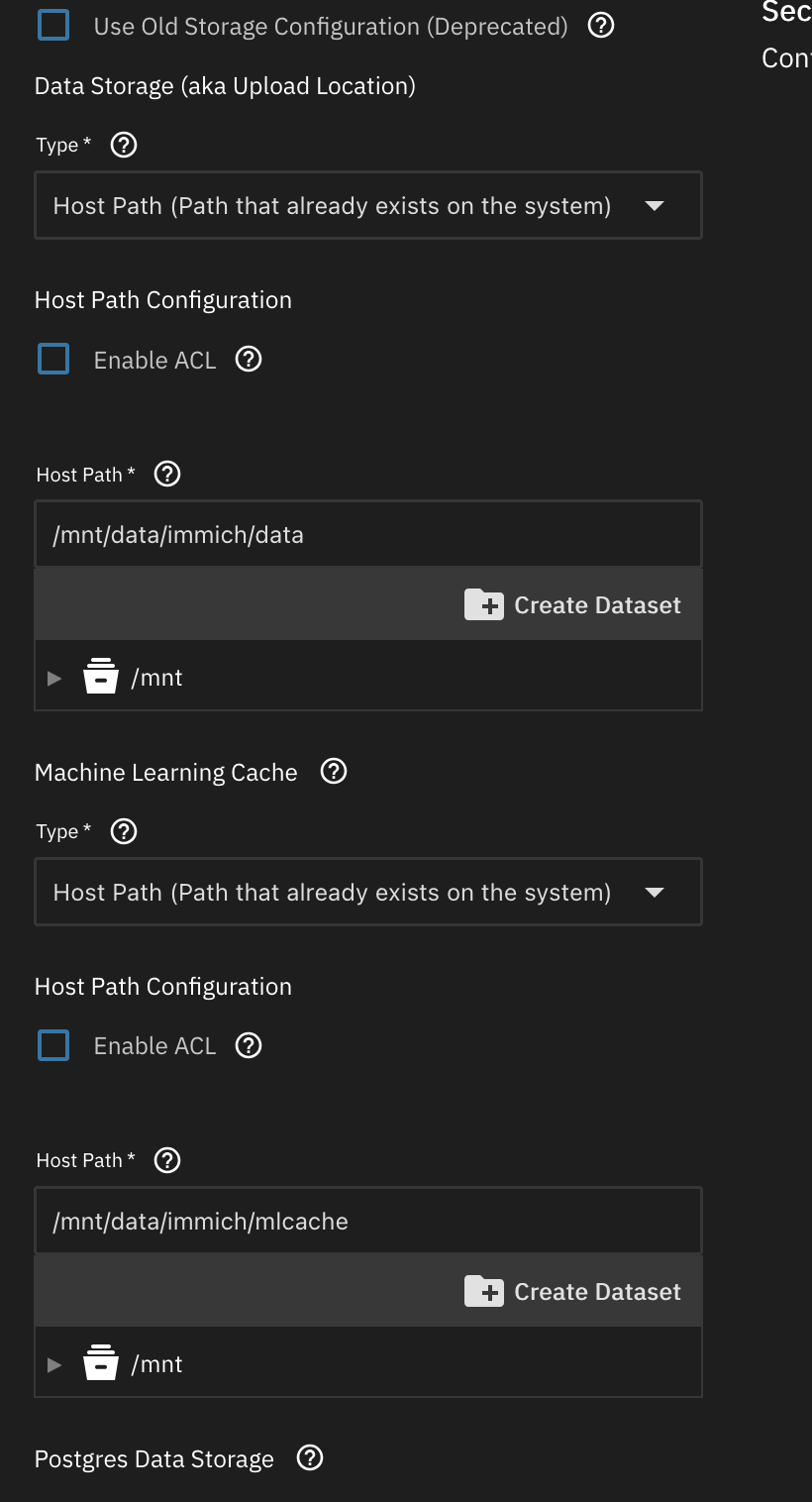Create Dataset for Machine Learning Cache path
812x1502 pixels.
573,1292
